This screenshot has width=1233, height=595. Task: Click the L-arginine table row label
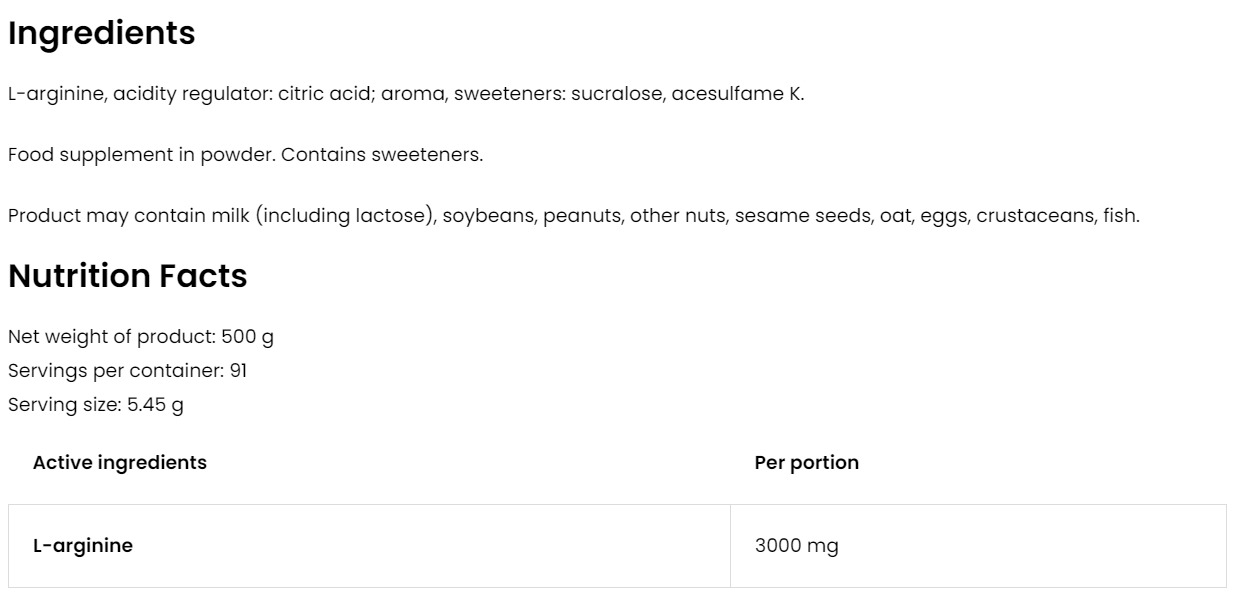[83, 546]
